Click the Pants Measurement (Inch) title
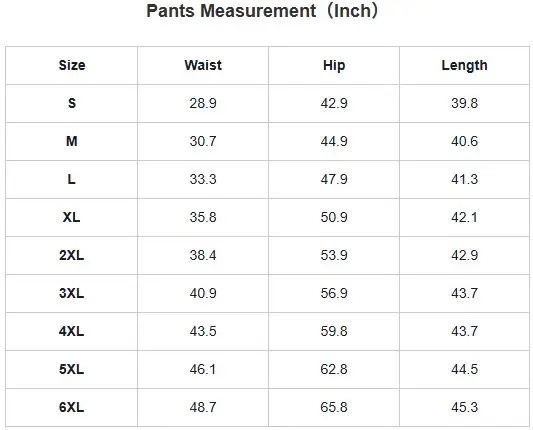Screen dimensions: 533x430 (262, 11)
